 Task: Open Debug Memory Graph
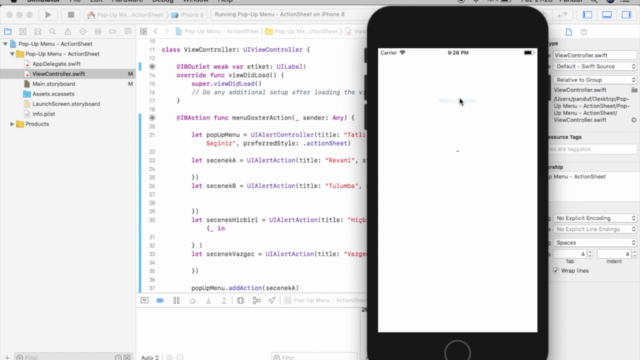(x=256, y=300)
